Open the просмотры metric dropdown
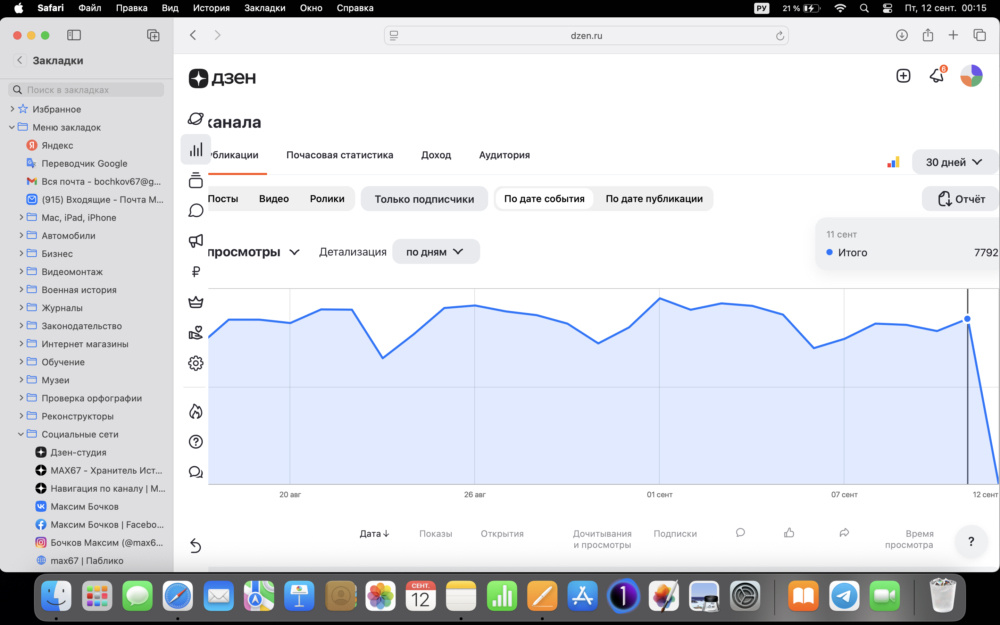The height and width of the screenshot is (625, 1000). click(253, 252)
